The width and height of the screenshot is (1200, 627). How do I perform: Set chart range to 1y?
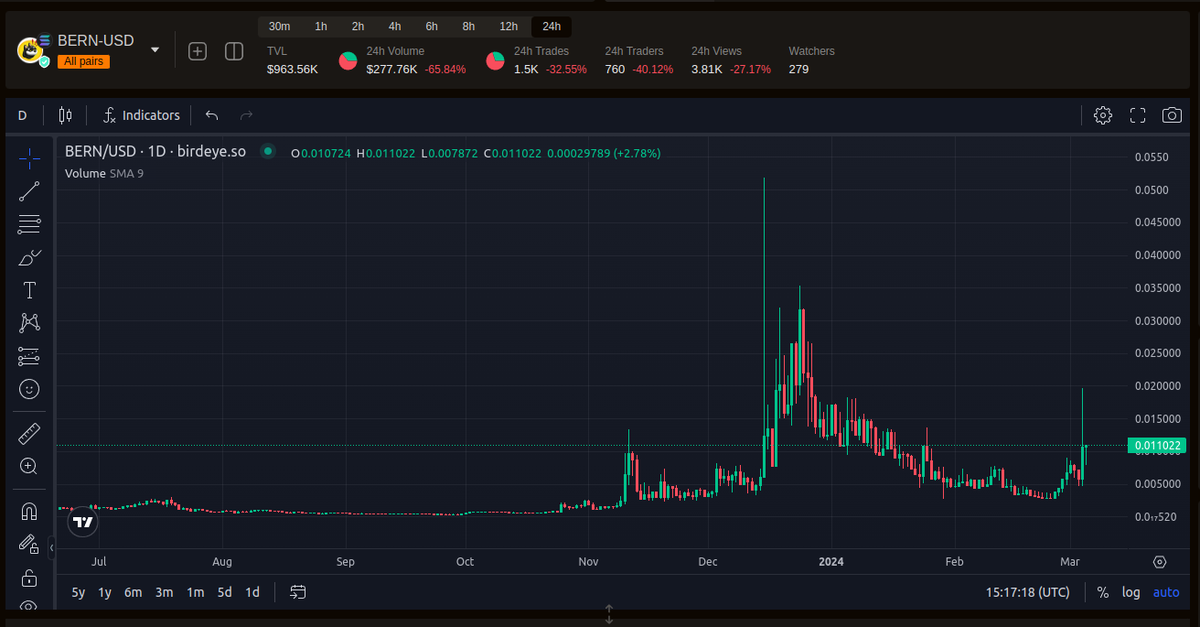[104, 592]
